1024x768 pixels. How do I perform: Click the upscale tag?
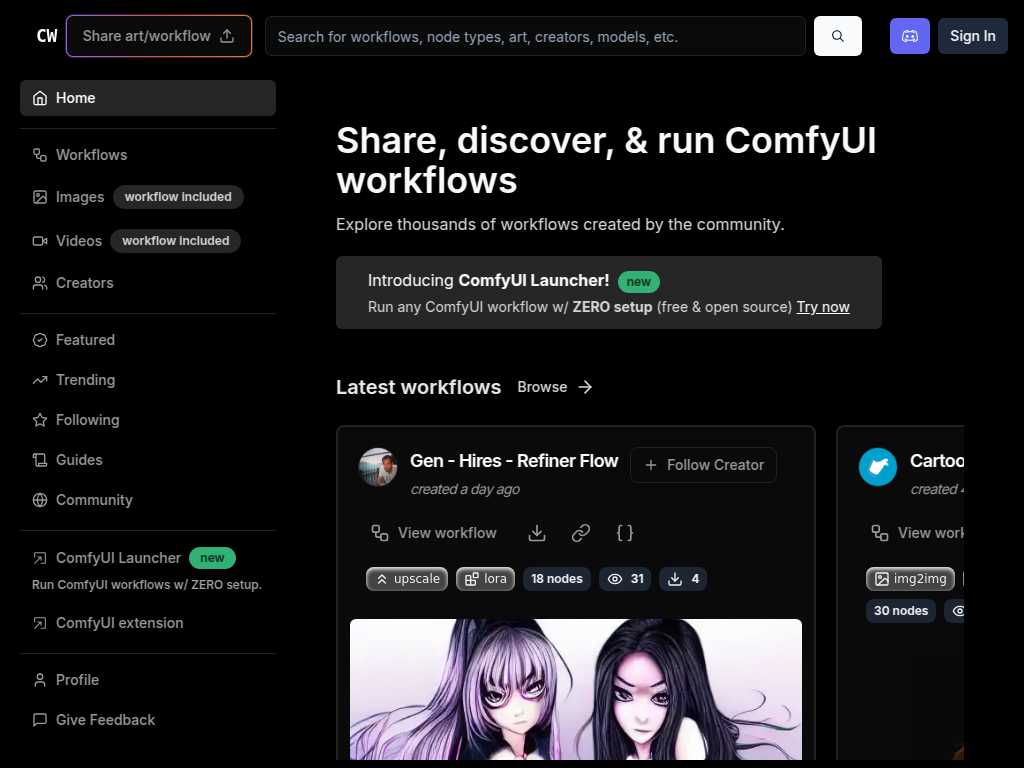tap(407, 579)
